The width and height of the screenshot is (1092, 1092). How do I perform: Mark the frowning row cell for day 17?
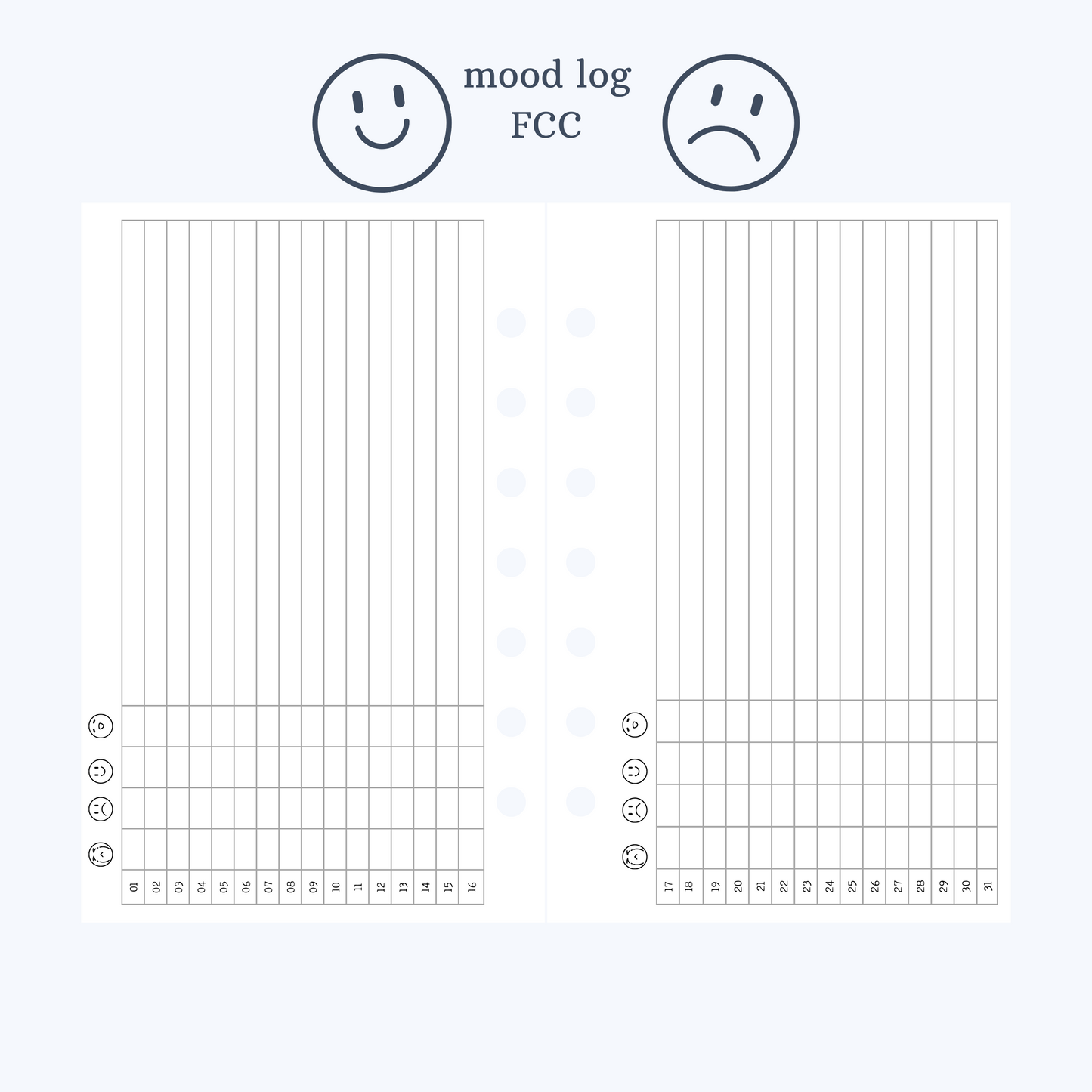[x=668, y=806]
